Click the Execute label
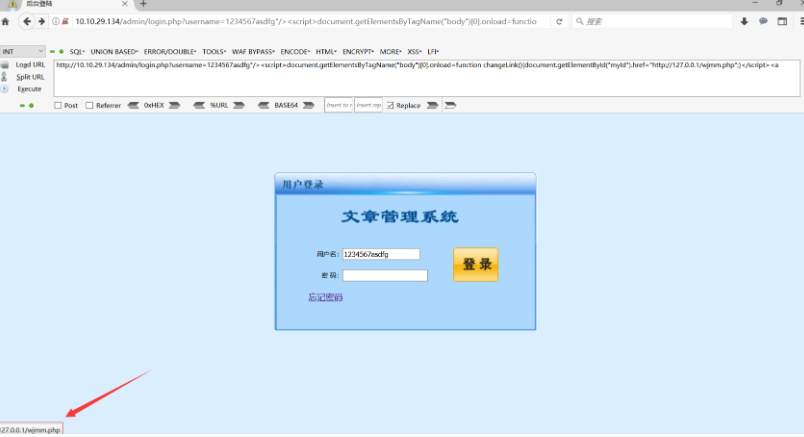Viewport: 804px width, 437px height. (x=29, y=89)
